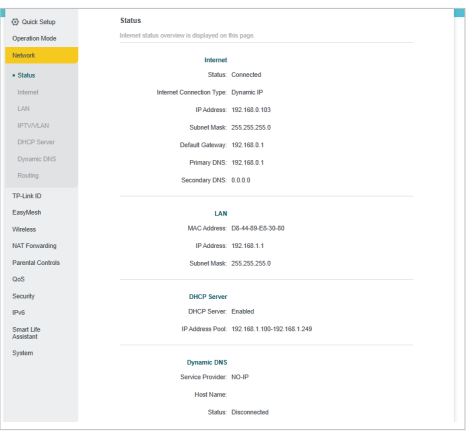This screenshot has width=472, height=435.
Task: Click Dynamic DNS status Disconnected
Action: coord(250,412)
